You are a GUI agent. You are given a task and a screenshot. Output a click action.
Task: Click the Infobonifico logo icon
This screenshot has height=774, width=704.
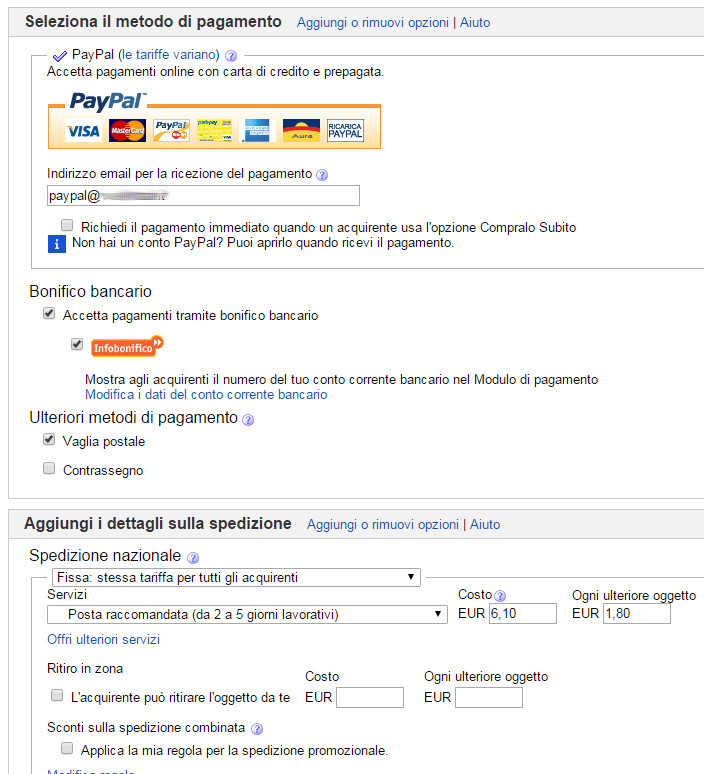[x=126, y=347]
